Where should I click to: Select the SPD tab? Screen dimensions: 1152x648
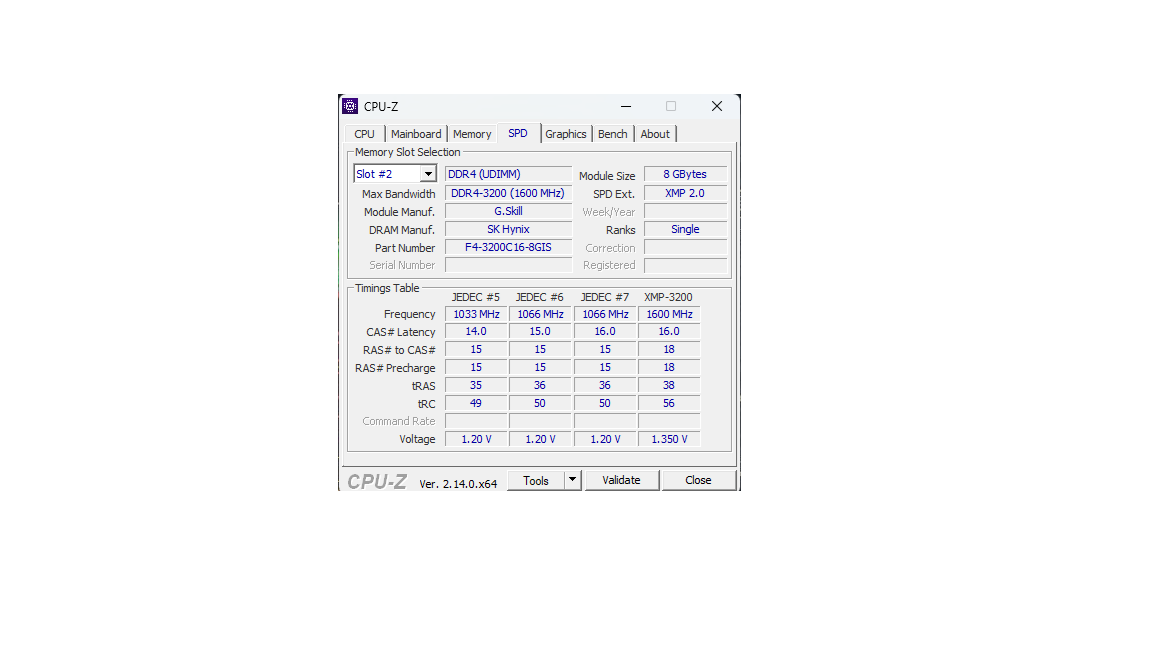pos(518,133)
